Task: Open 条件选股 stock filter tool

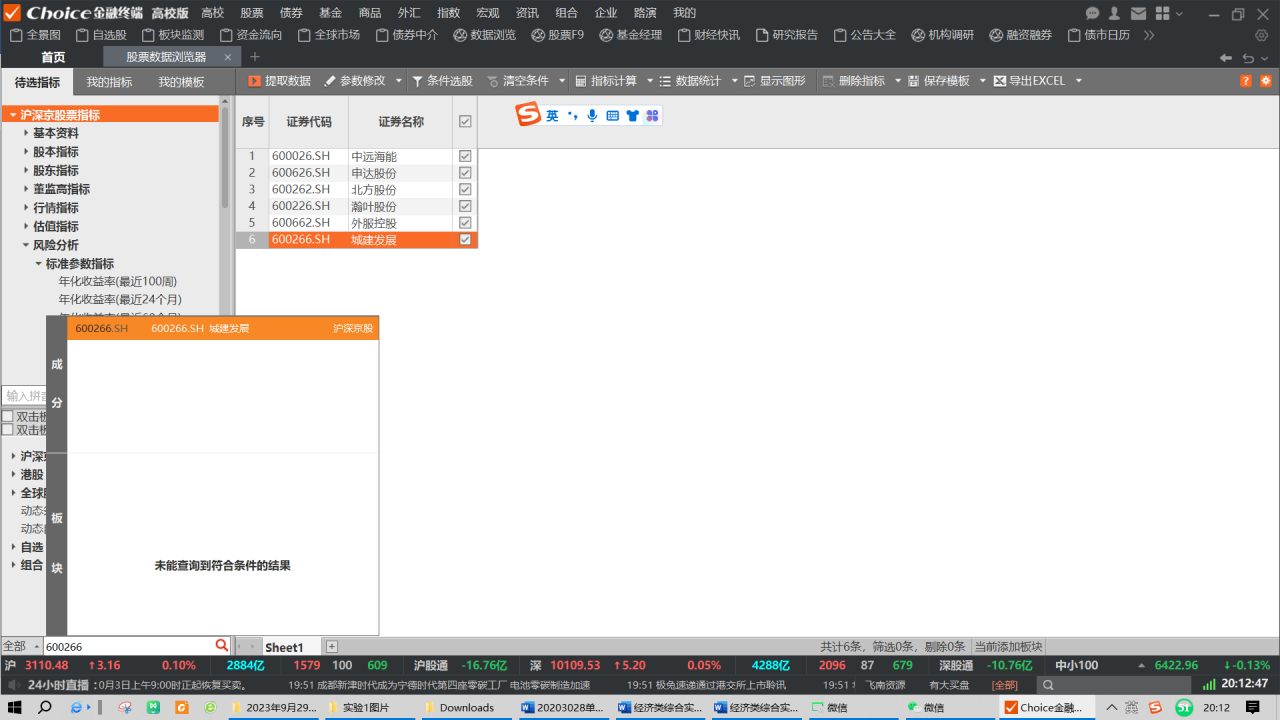Action: click(442, 81)
